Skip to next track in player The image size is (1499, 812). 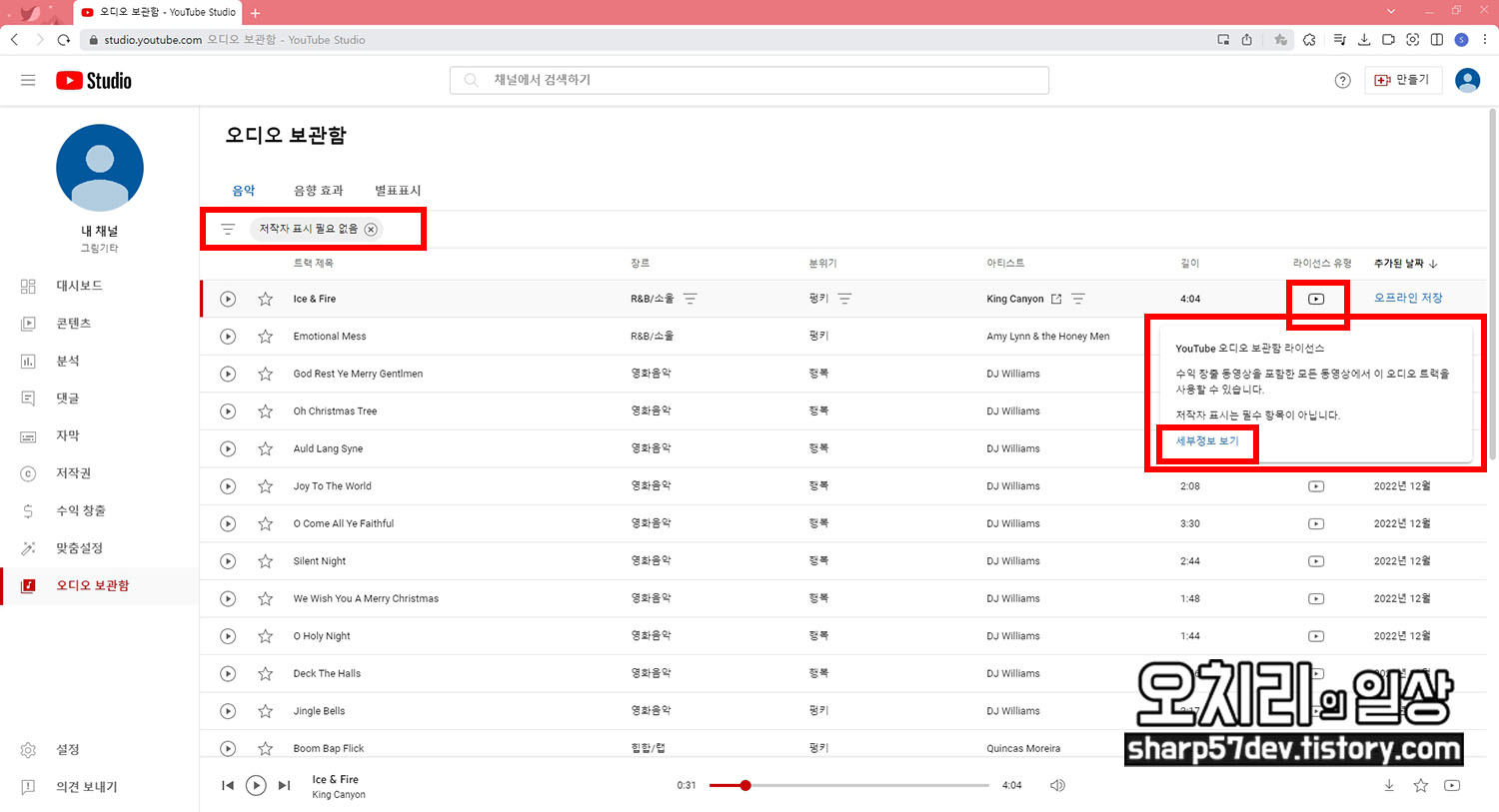[x=285, y=785]
